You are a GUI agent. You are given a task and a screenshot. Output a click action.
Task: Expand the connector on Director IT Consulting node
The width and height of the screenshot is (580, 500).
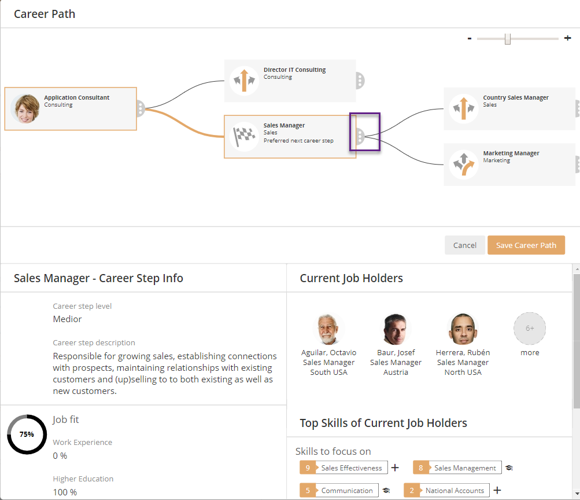pyautogui.click(x=360, y=80)
